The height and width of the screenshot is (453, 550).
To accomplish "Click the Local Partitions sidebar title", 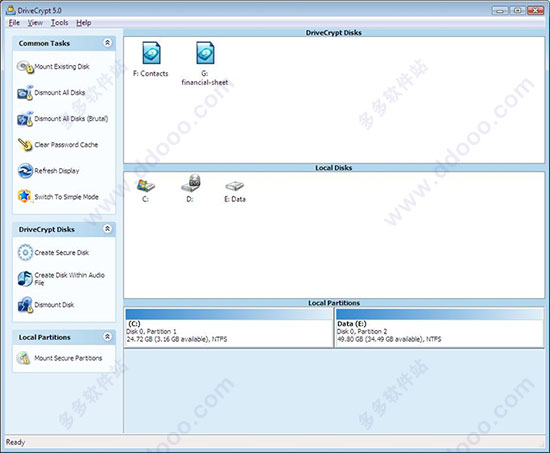I will (x=45, y=337).
